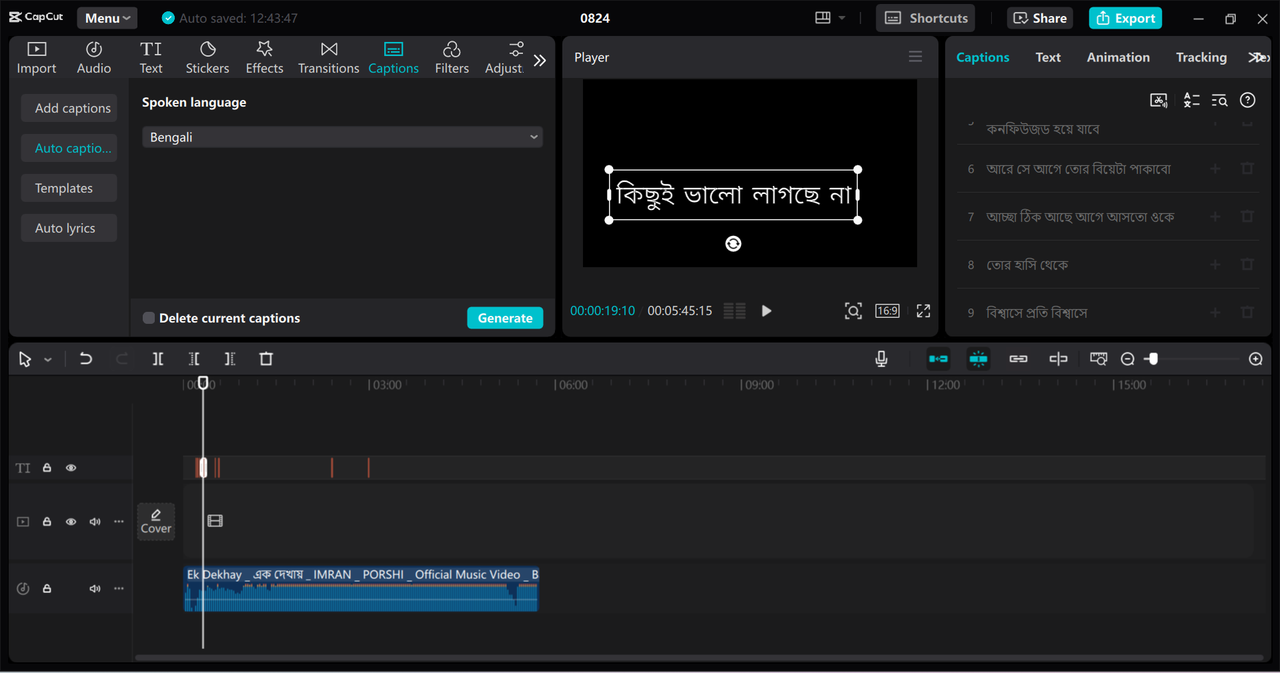The height and width of the screenshot is (673, 1280).
Task: Start voiceover recording with microphone icon
Action: [881, 359]
